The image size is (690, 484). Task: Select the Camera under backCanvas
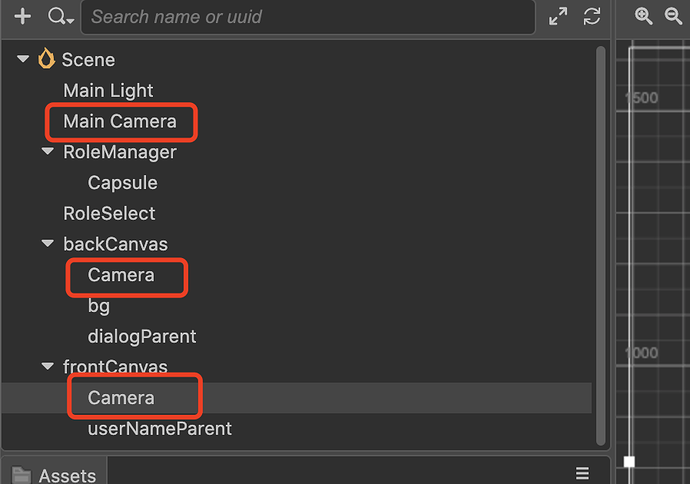point(121,275)
